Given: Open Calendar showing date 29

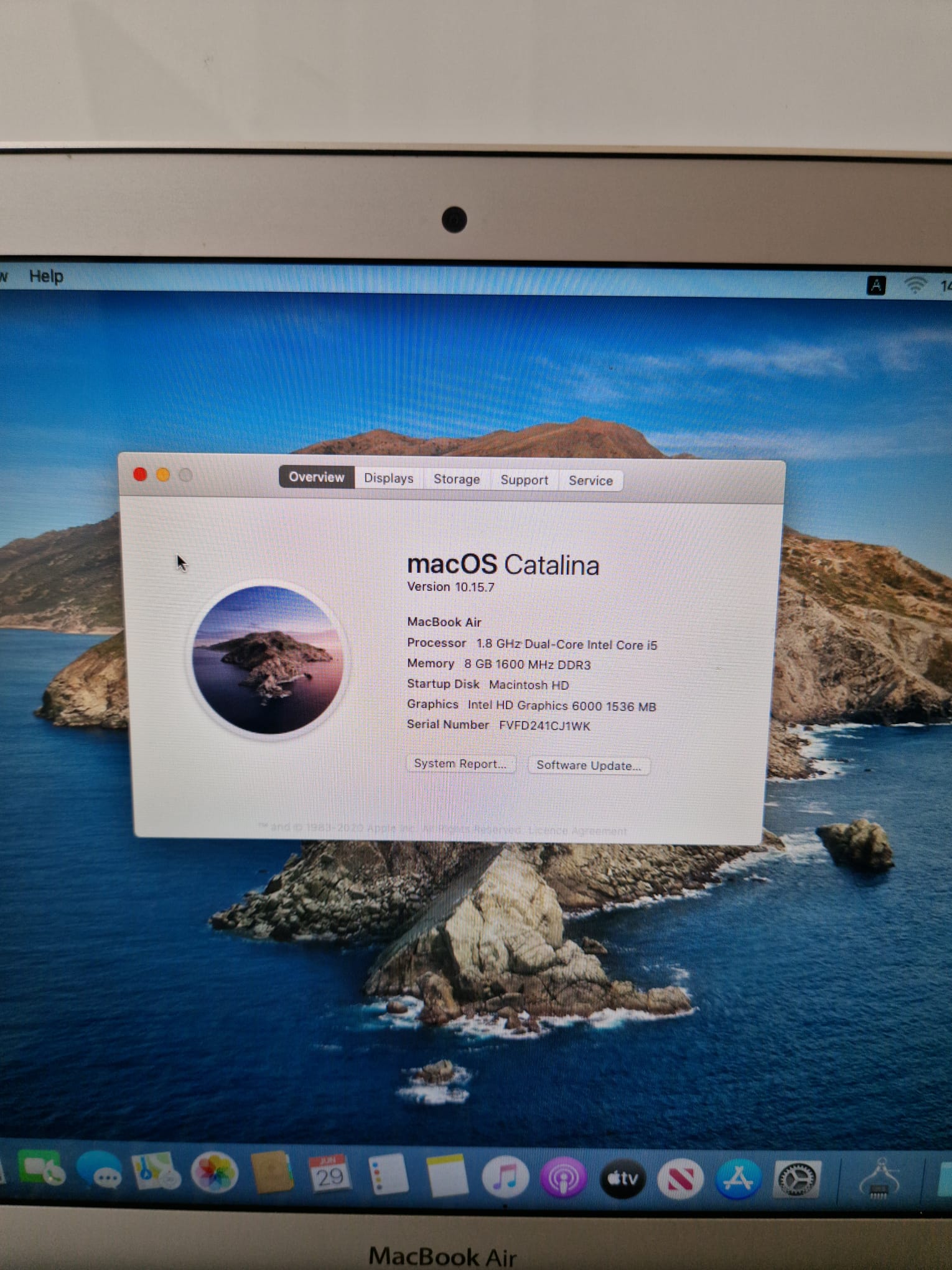Looking at the screenshot, I should pos(329,1174).
